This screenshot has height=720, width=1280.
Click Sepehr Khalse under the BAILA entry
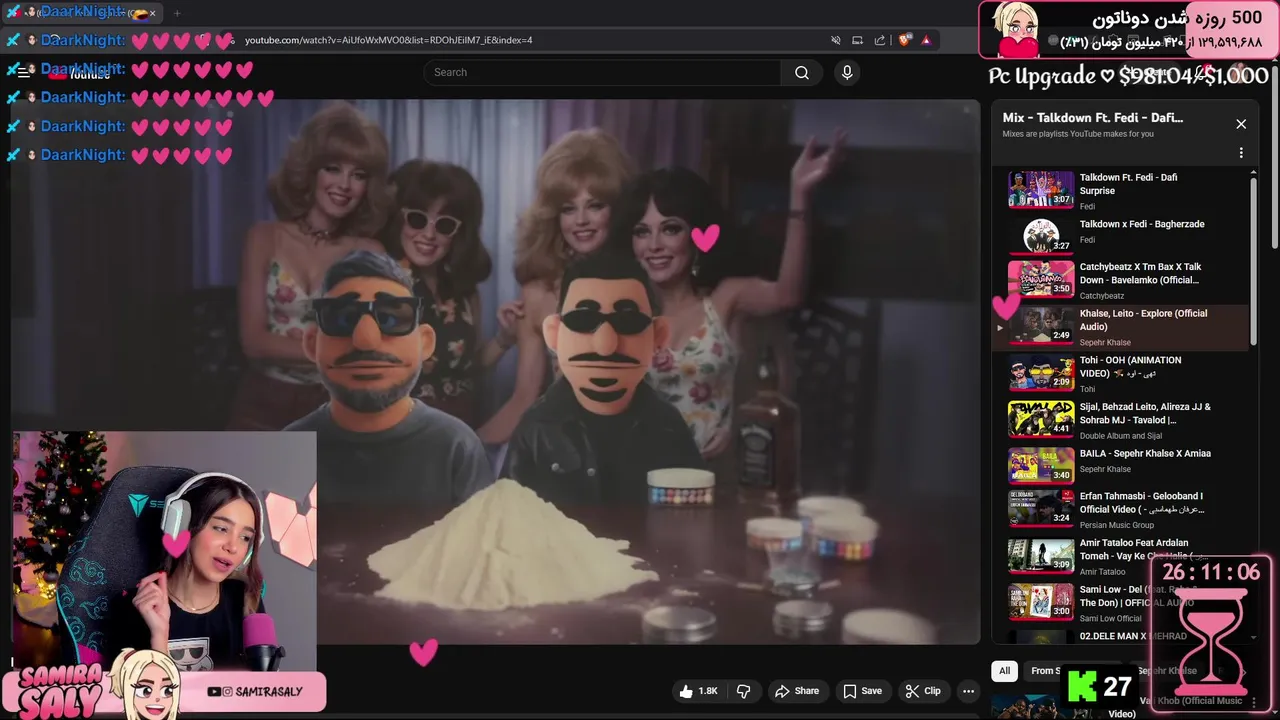[x=1105, y=469]
